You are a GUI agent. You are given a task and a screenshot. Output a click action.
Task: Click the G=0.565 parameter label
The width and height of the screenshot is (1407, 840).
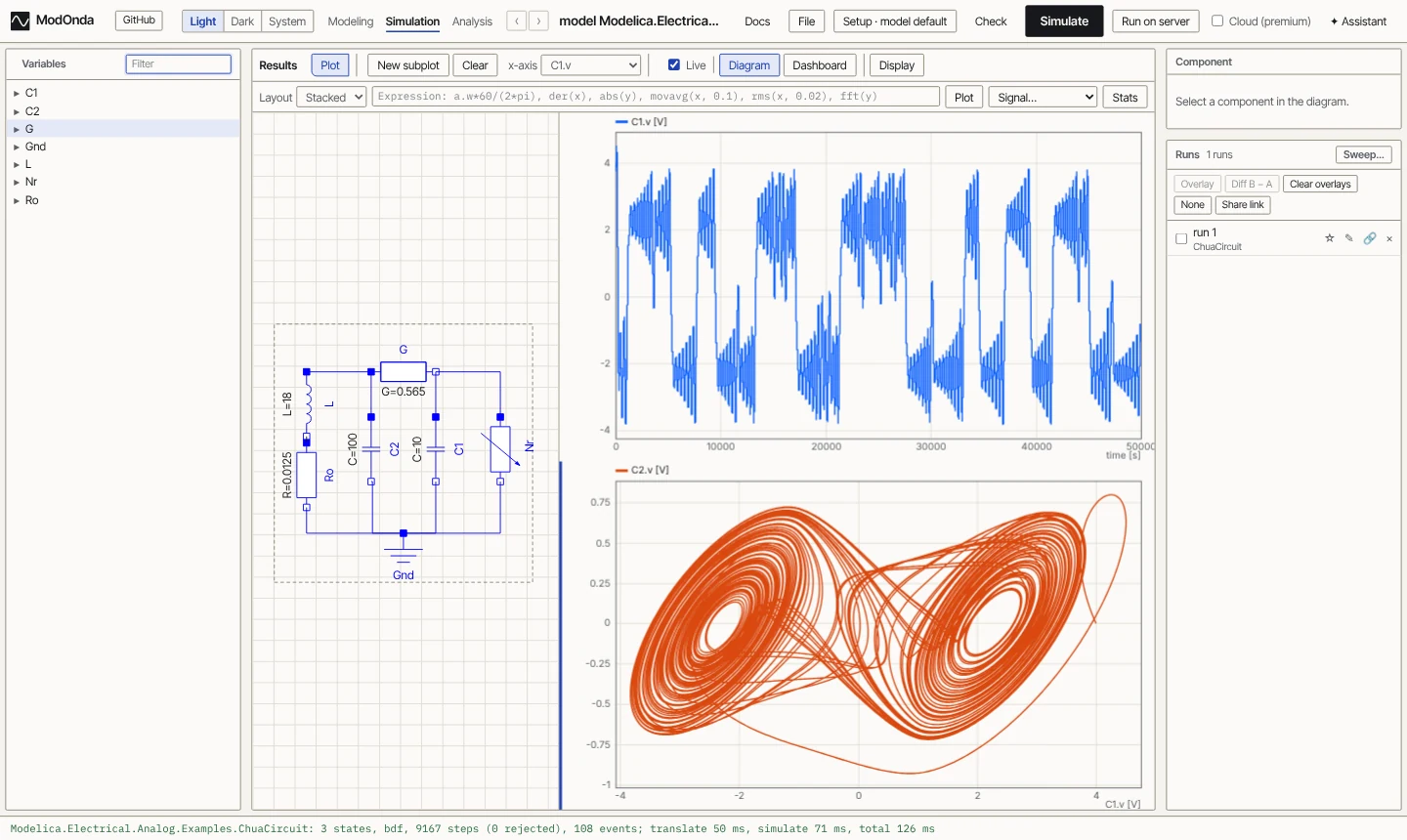point(404,392)
